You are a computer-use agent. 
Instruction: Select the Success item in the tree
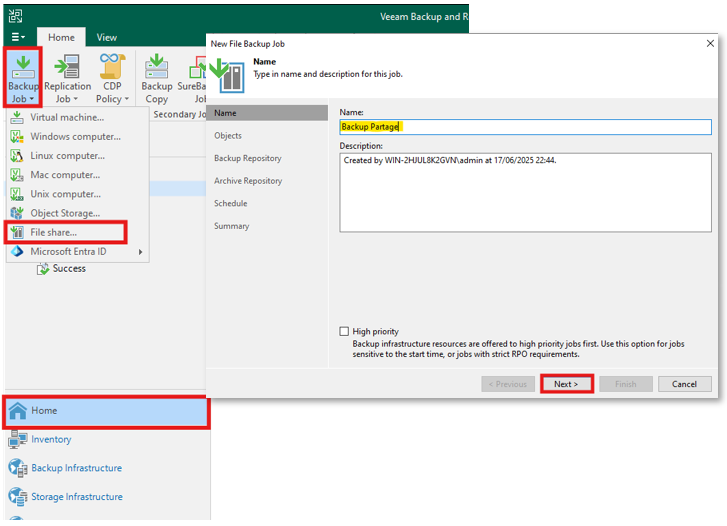tap(69, 269)
